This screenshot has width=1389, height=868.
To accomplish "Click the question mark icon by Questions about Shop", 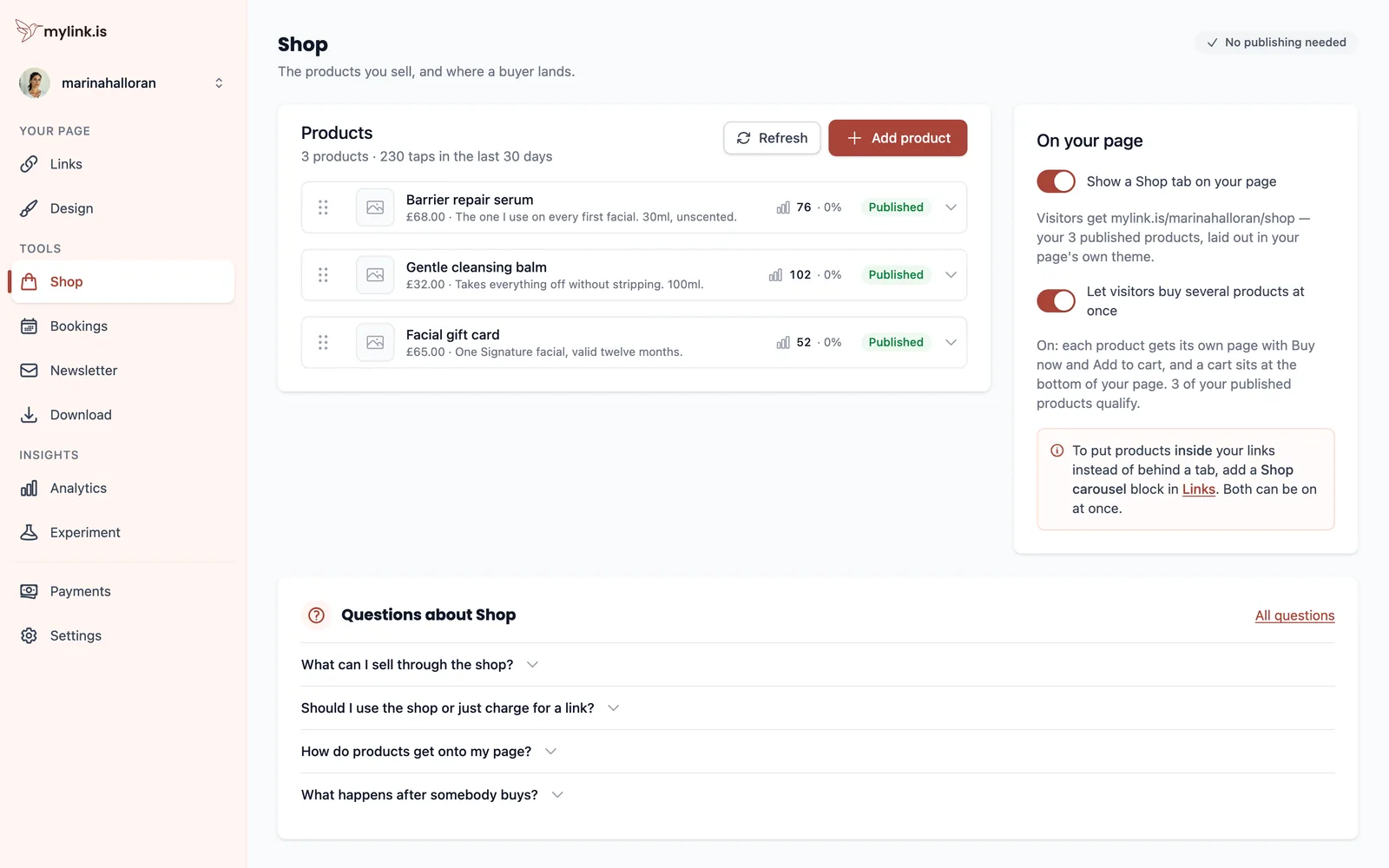I will click(x=317, y=615).
